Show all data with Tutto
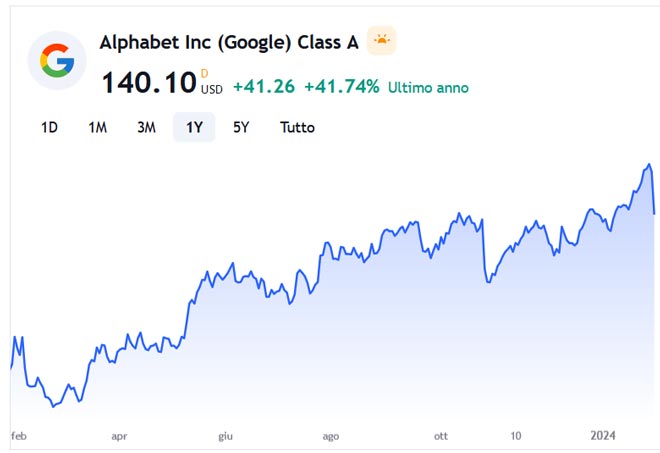This screenshot has height=453, width=660. 297,127
